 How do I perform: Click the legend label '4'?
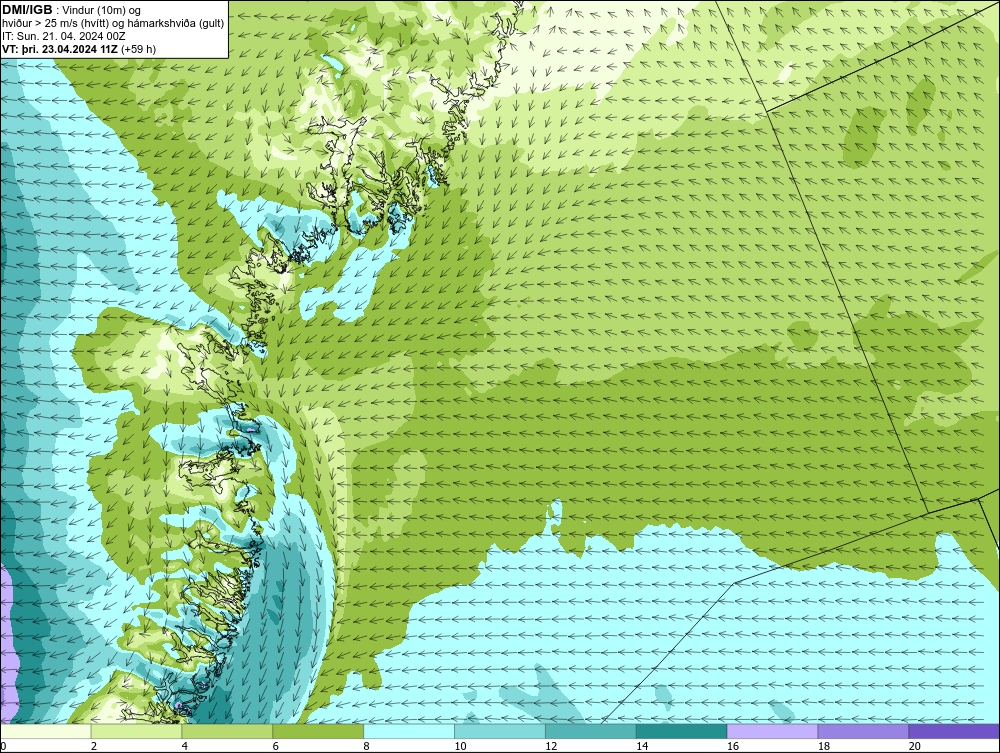click(185, 746)
